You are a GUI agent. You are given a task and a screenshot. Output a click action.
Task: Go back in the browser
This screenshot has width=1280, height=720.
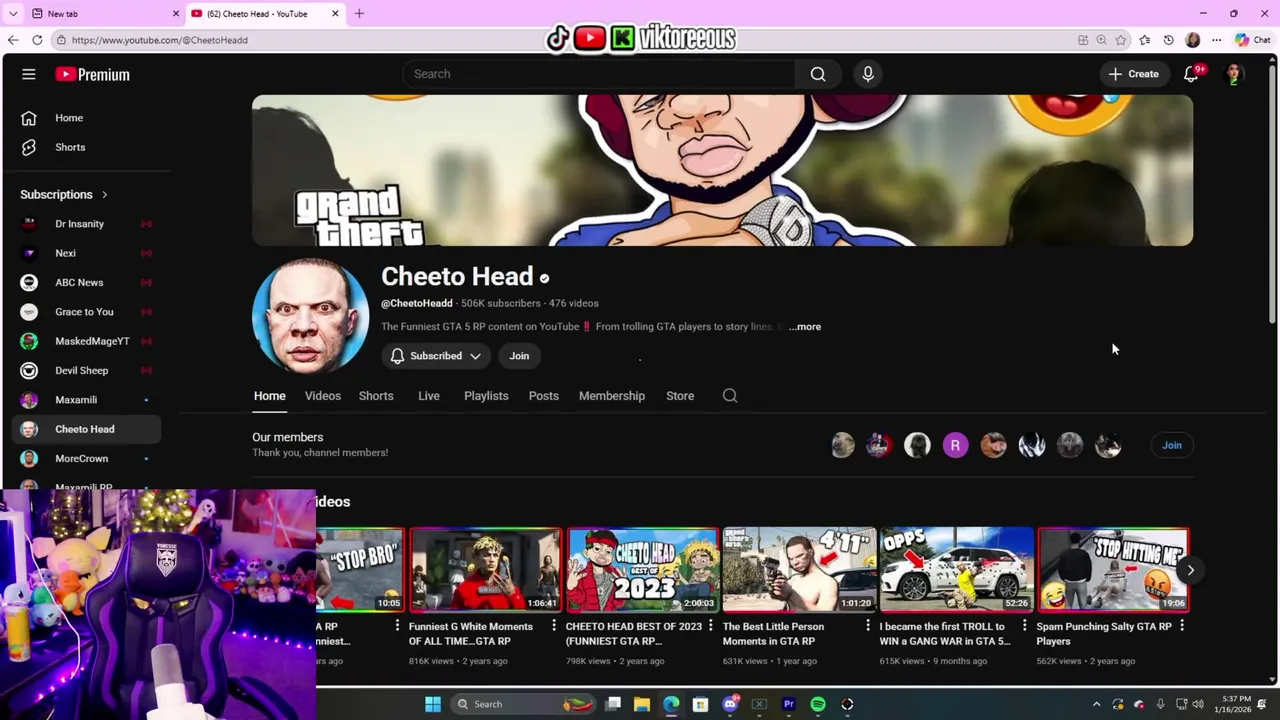click(13, 40)
